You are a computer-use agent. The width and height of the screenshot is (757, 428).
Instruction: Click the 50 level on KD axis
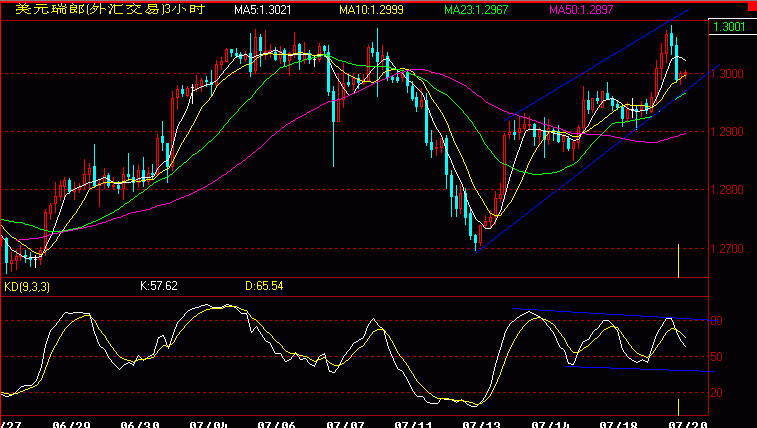[x=716, y=357]
